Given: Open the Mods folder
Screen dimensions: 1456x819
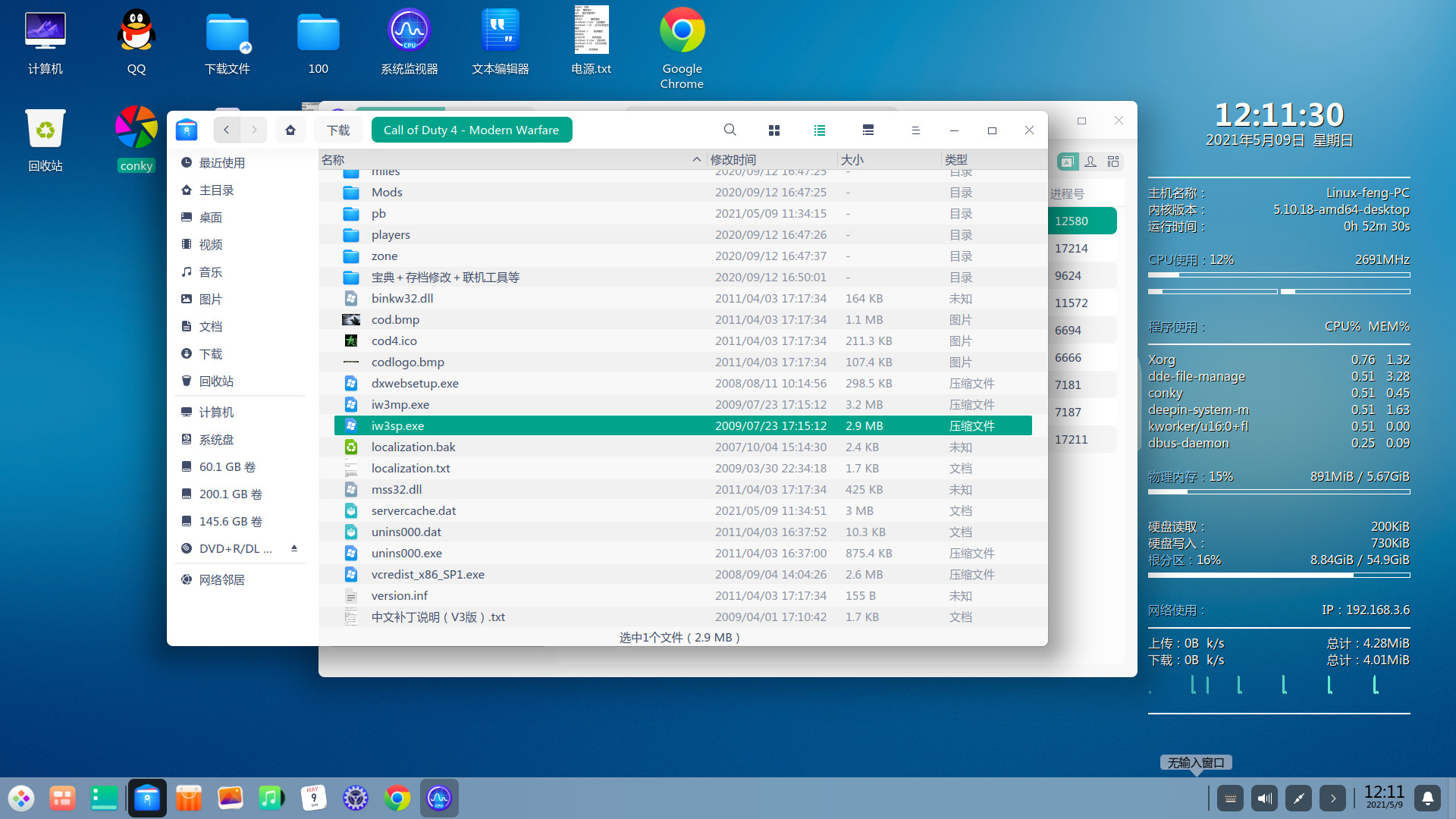Looking at the screenshot, I should [387, 193].
